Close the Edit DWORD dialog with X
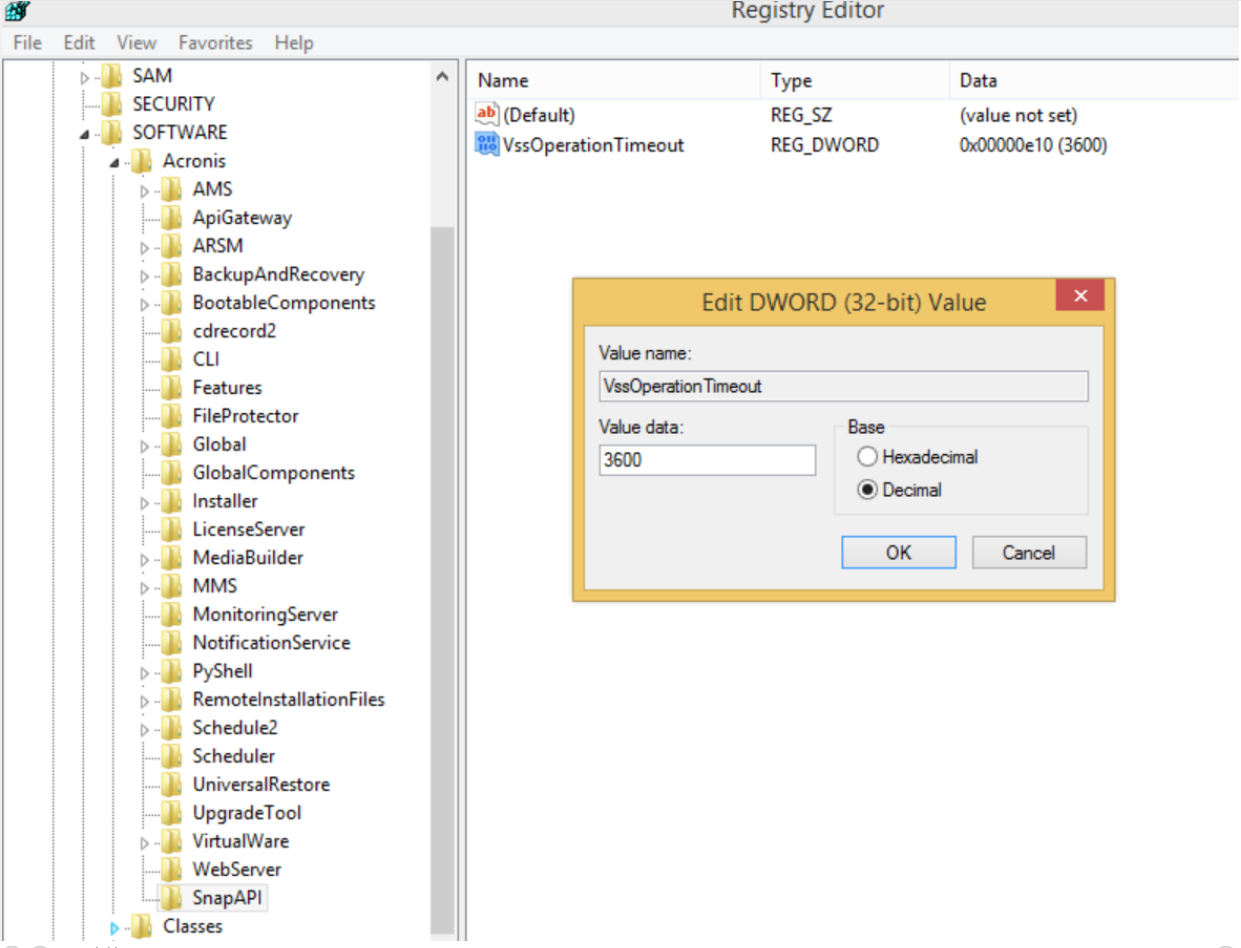Screen dimensions: 1241x948 pos(1080,296)
